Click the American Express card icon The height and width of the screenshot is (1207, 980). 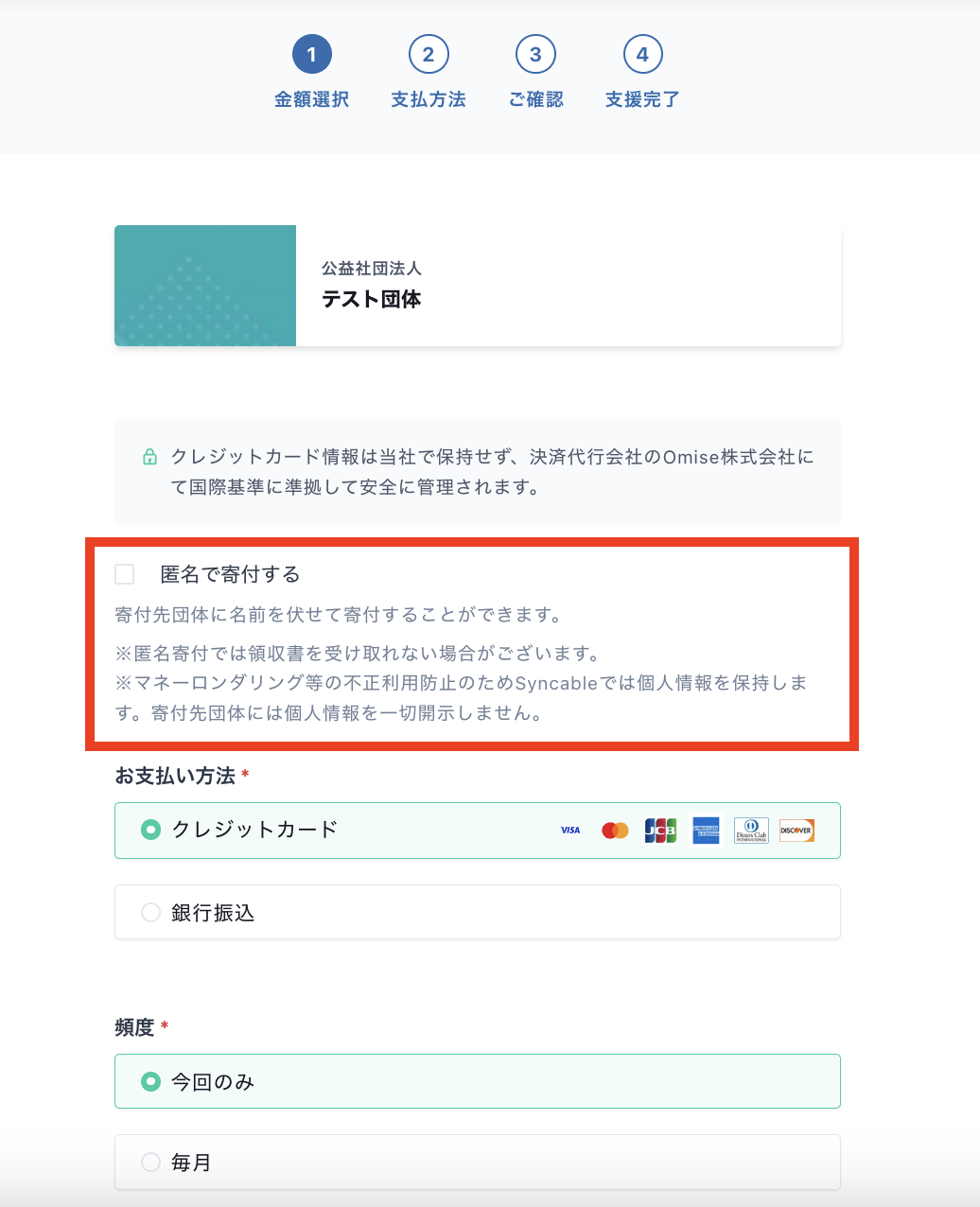pos(706,830)
